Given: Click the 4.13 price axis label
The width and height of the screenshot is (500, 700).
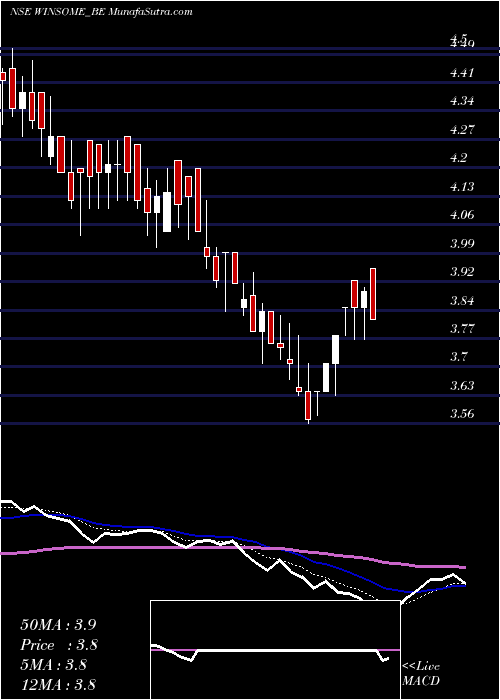Looking at the screenshot, I should [462, 187].
